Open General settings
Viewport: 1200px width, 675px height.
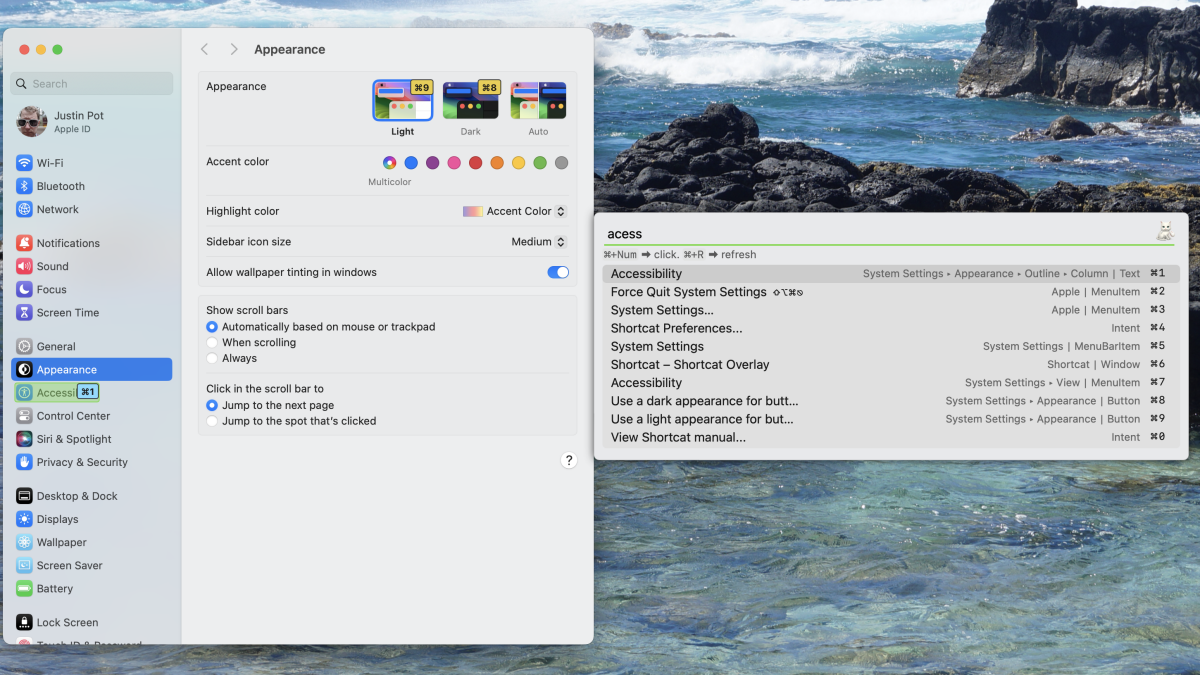click(92, 346)
